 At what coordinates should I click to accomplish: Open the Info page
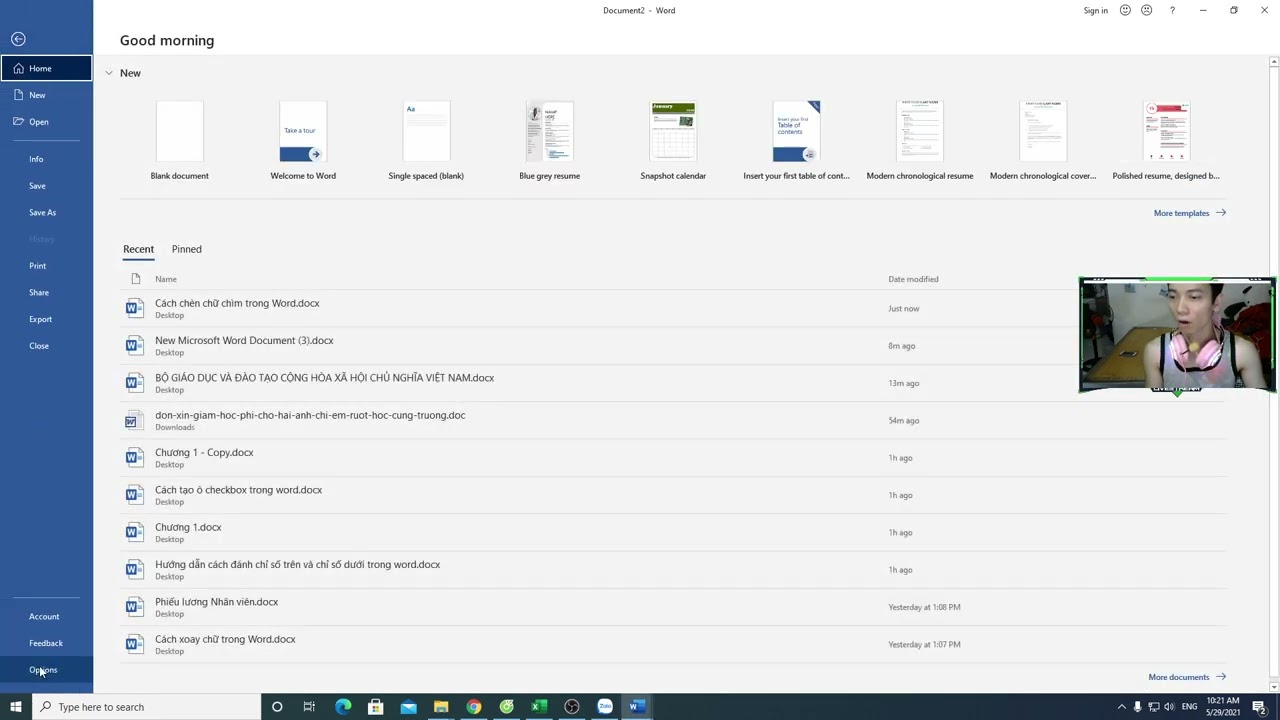(x=46, y=159)
